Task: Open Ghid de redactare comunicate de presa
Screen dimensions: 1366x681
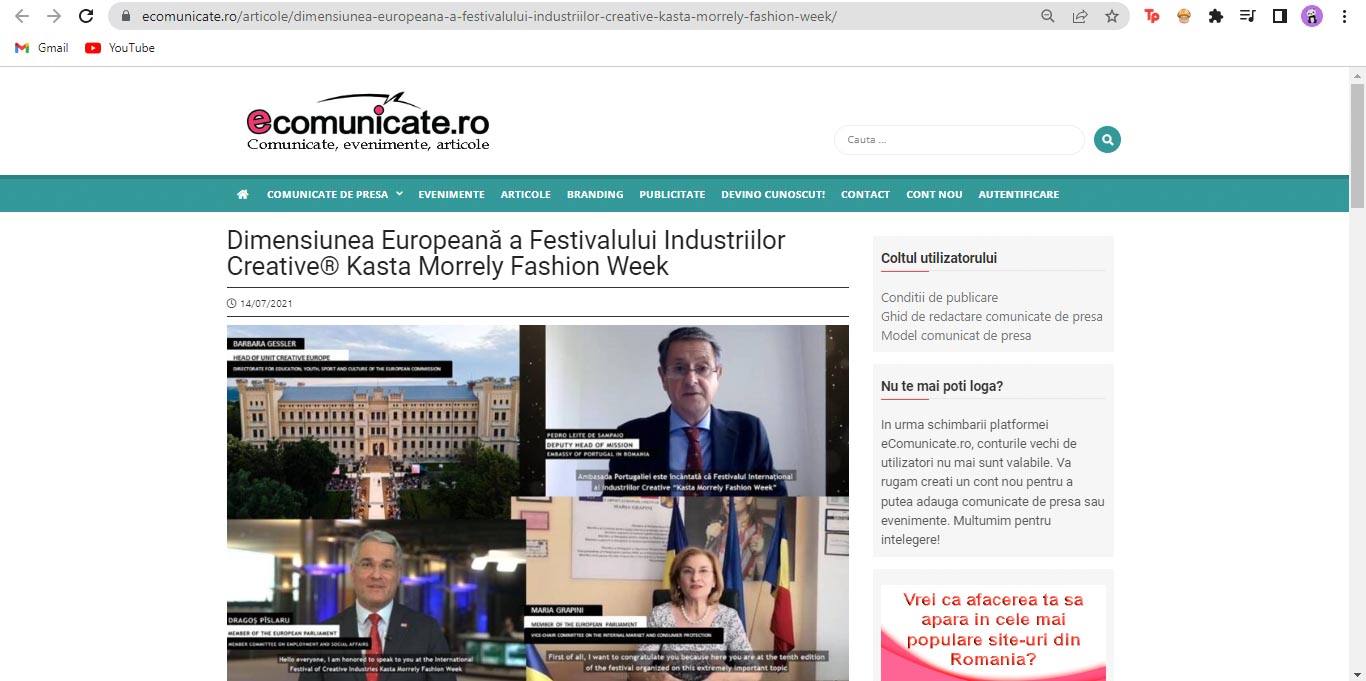Action: point(992,317)
